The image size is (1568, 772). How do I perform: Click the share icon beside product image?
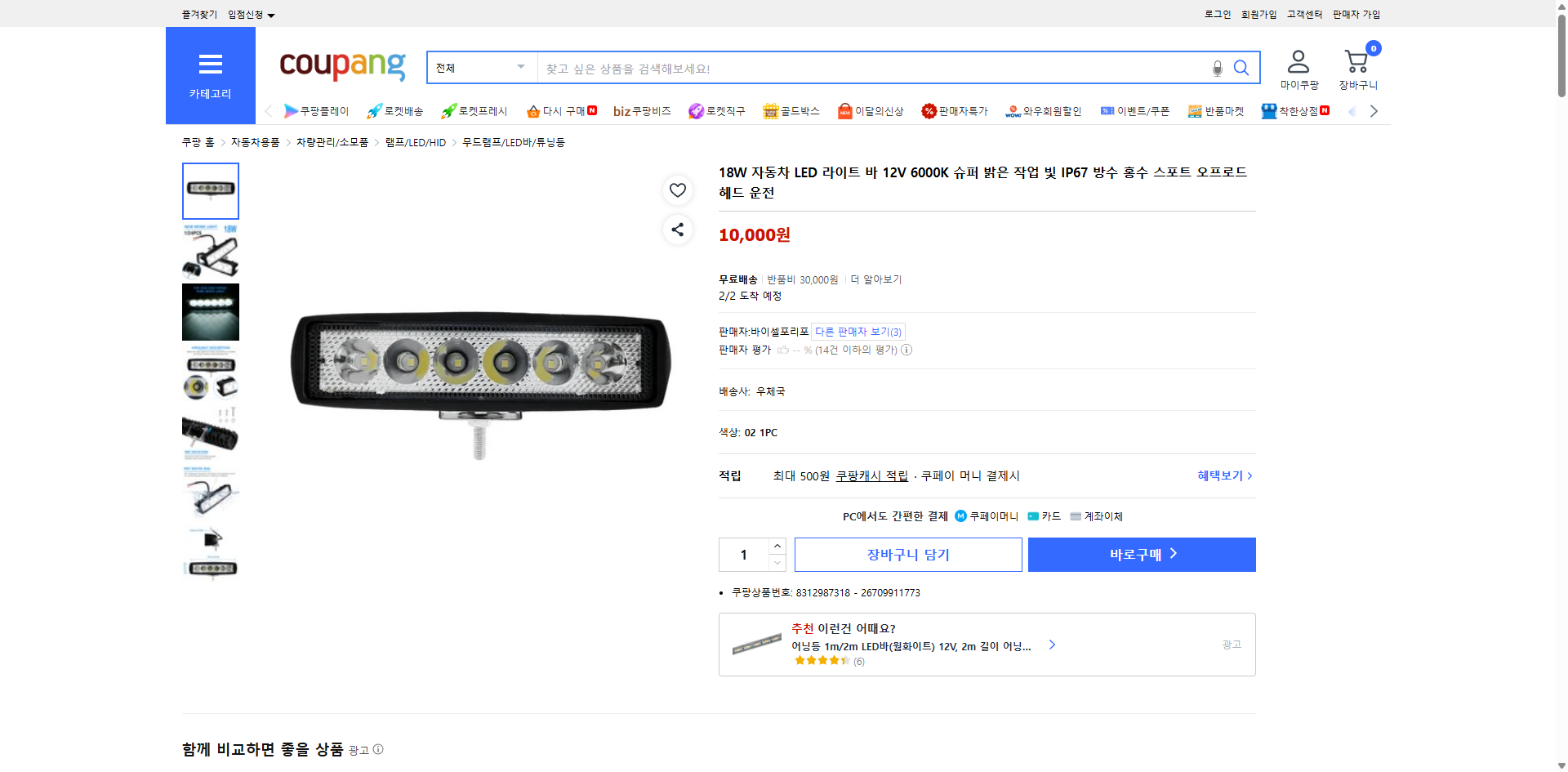pos(677,230)
